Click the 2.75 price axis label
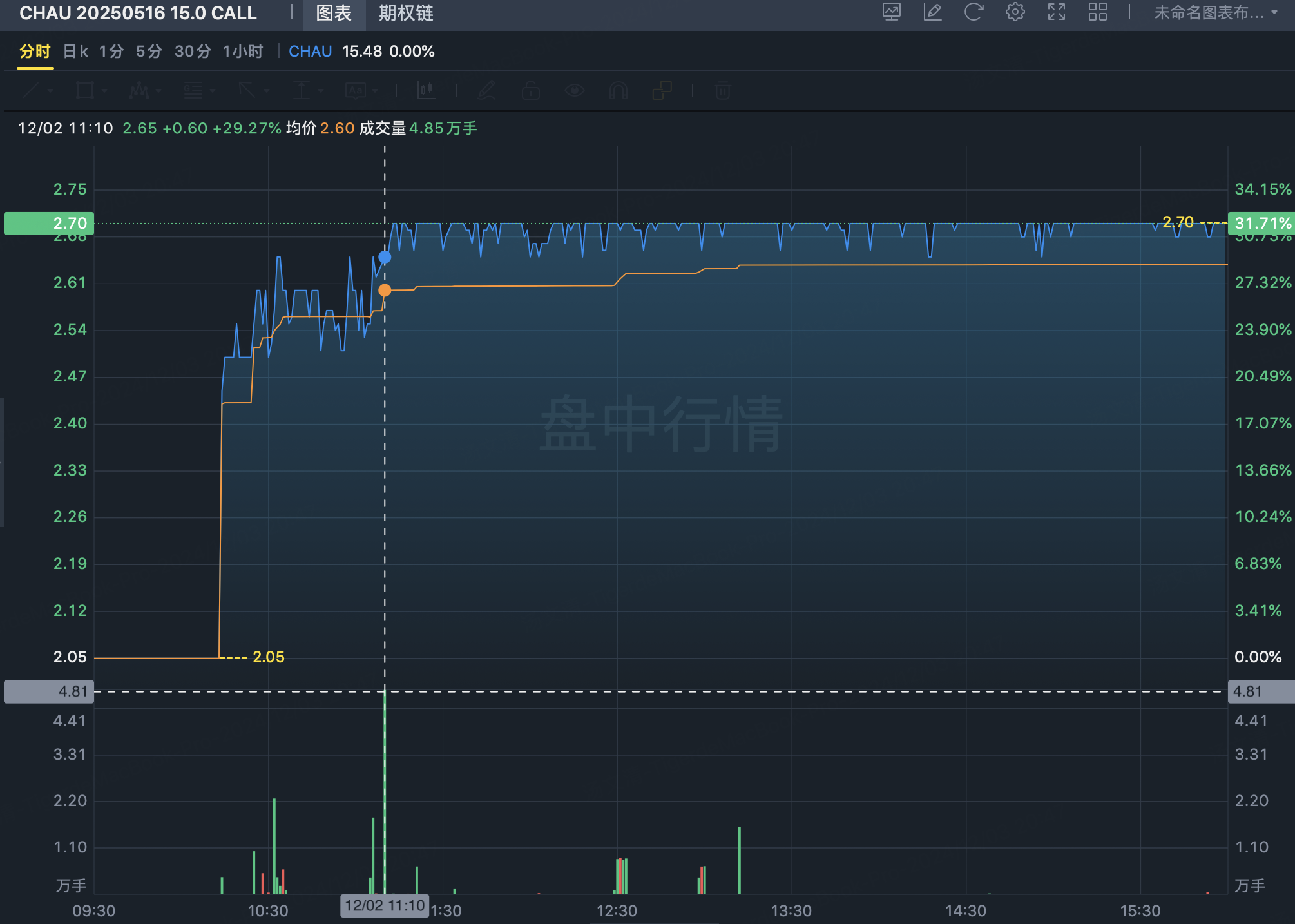1295x924 pixels. click(x=70, y=189)
